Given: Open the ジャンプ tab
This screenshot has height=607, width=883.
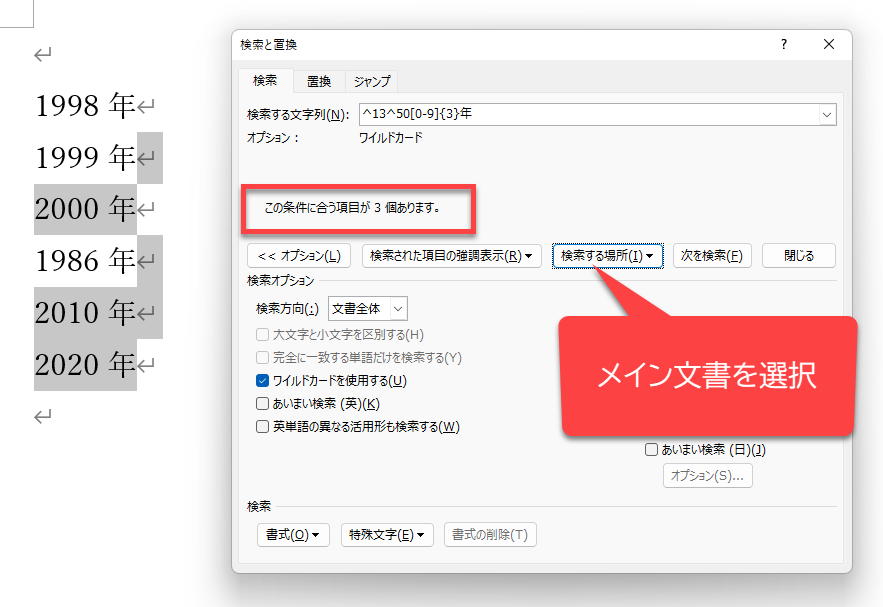Looking at the screenshot, I should pyautogui.click(x=372, y=81).
